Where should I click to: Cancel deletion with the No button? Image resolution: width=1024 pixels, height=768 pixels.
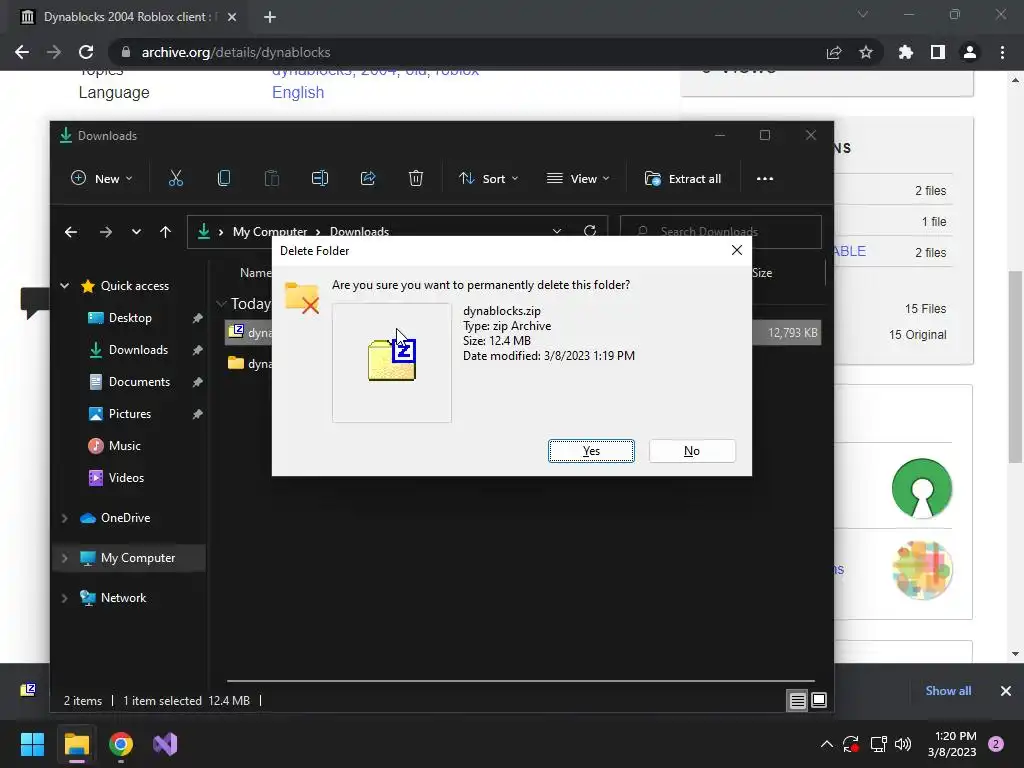pos(692,451)
